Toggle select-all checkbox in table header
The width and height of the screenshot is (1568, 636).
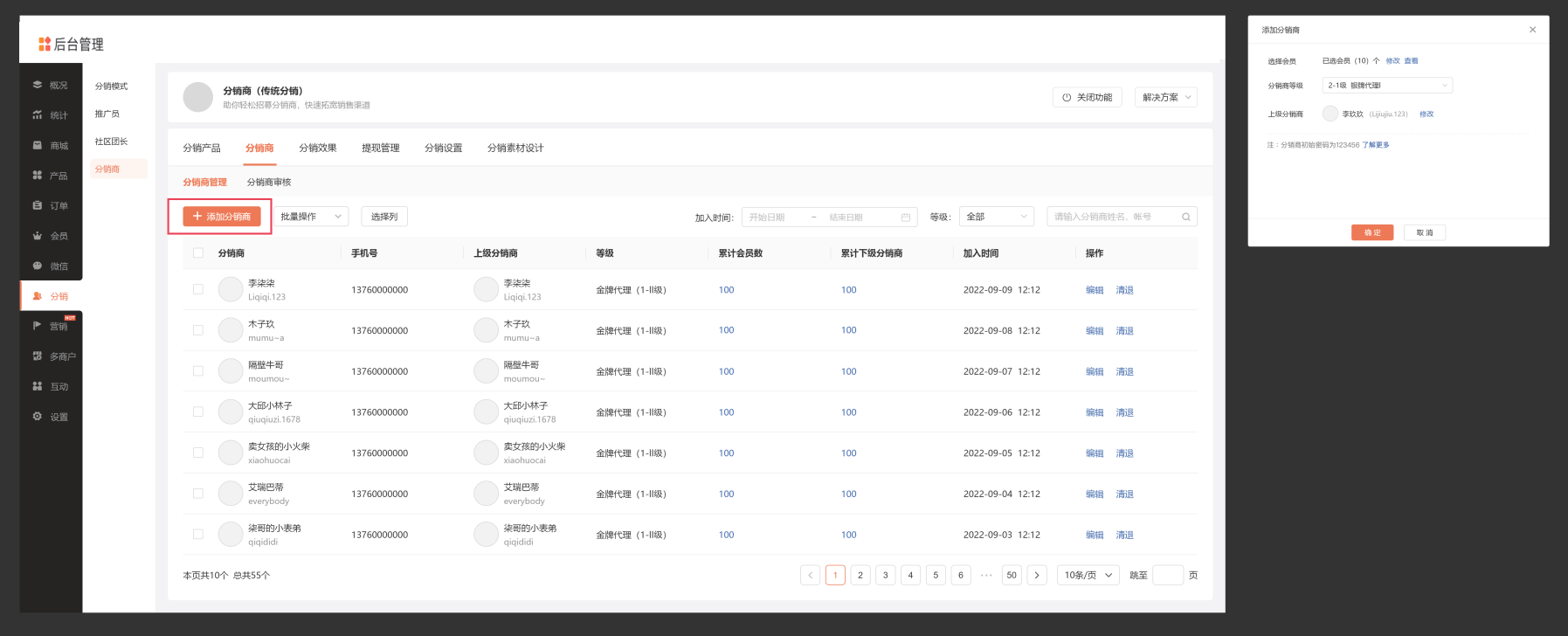coord(198,253)
